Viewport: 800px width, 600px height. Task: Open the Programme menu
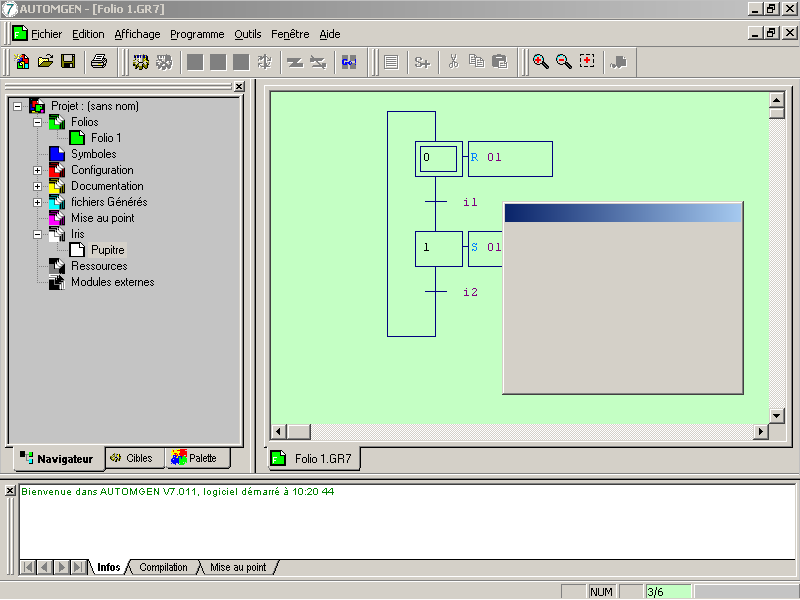(197, 34)
